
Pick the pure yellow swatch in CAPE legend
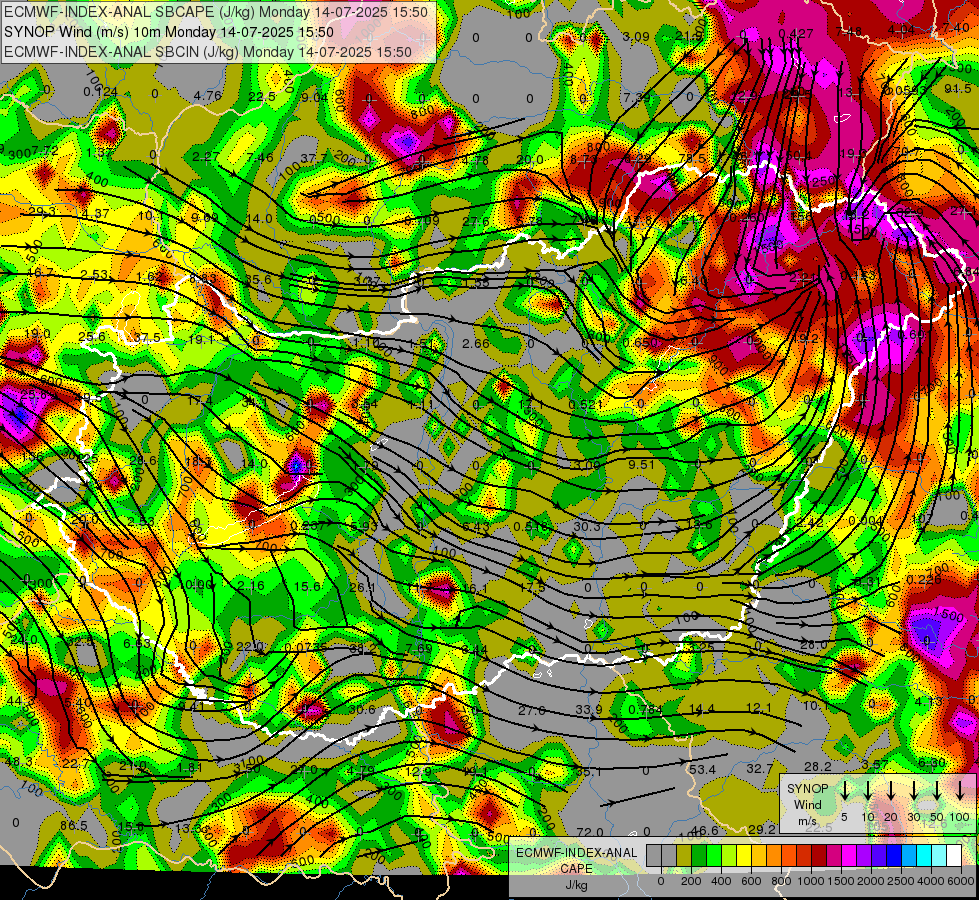[x=744, y=856]
